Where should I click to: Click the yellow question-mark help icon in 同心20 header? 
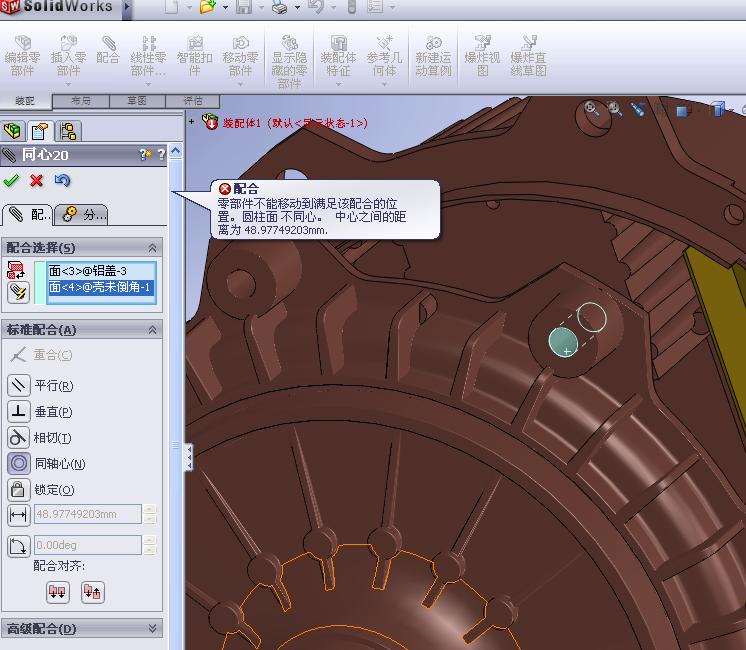point(145,154)
